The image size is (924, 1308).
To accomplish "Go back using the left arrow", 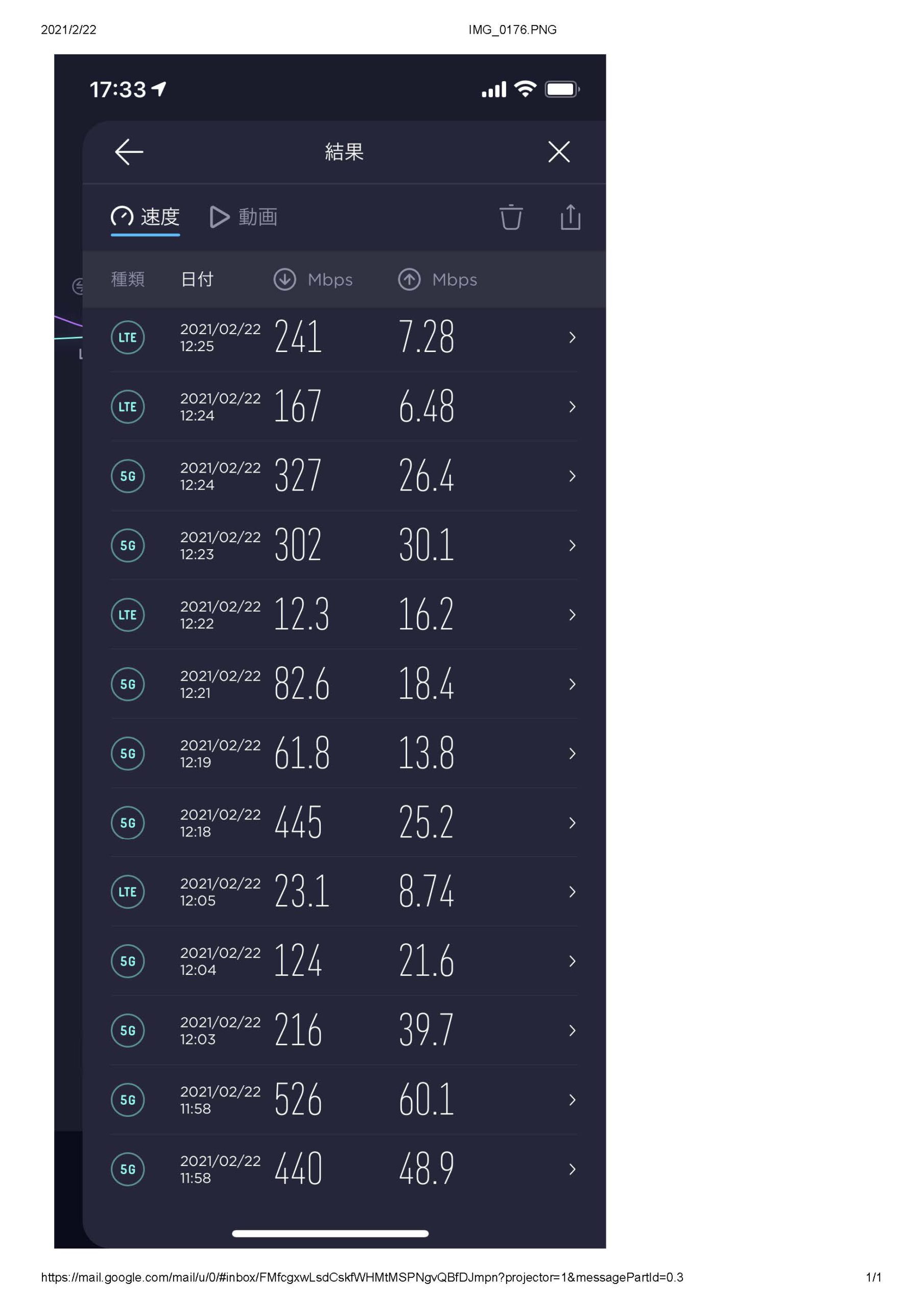I will point(129,152).
